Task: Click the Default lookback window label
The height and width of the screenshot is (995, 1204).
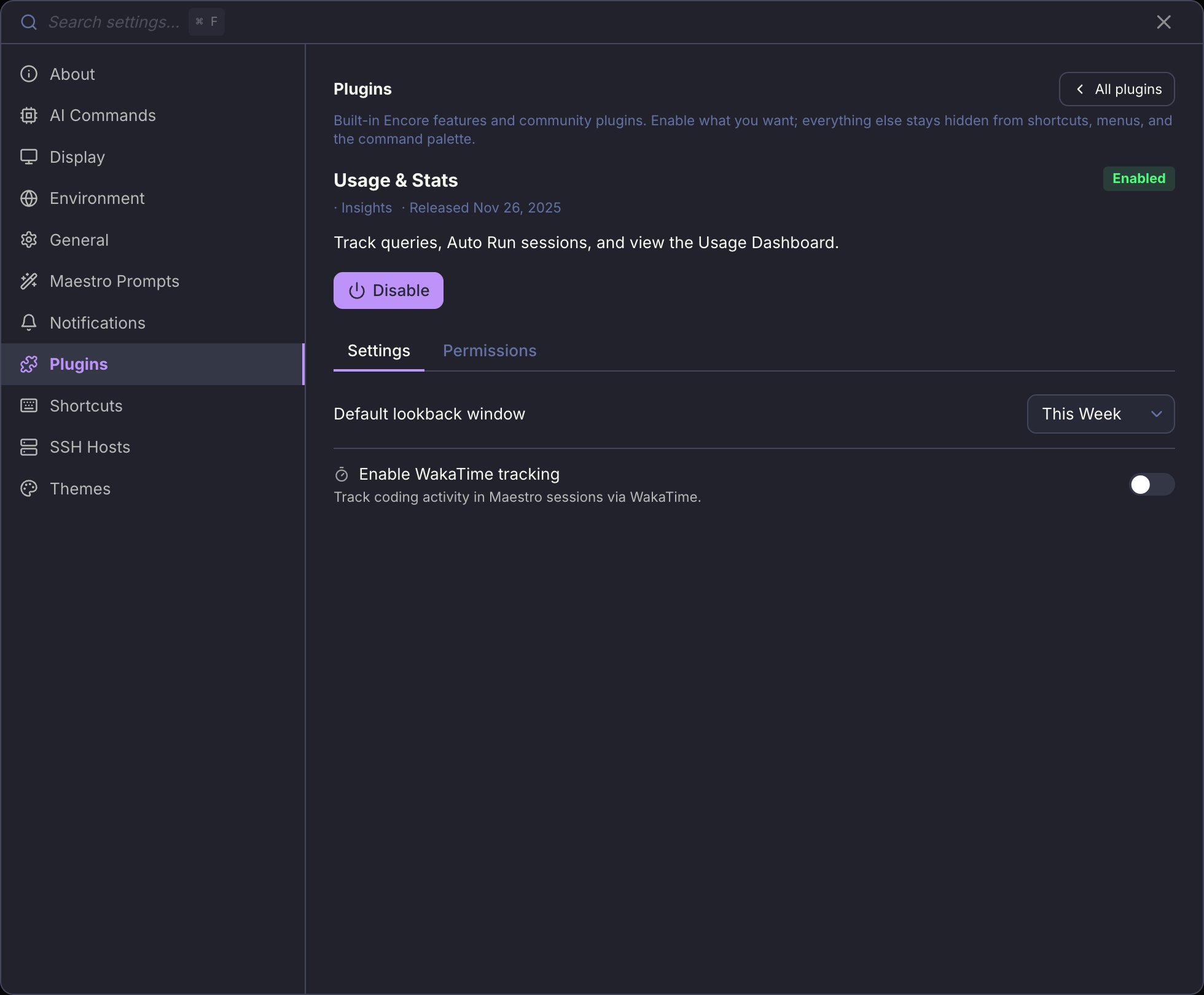Action: pos(429,414)
